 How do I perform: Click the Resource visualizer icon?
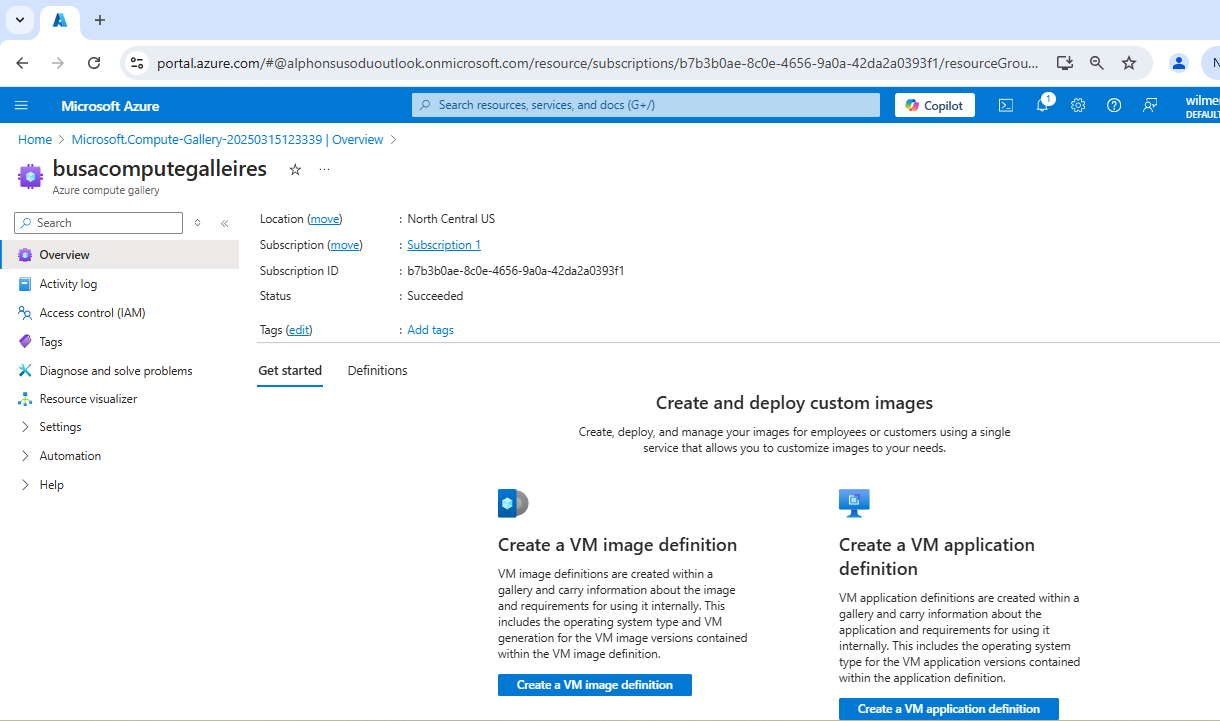point(25,399)
